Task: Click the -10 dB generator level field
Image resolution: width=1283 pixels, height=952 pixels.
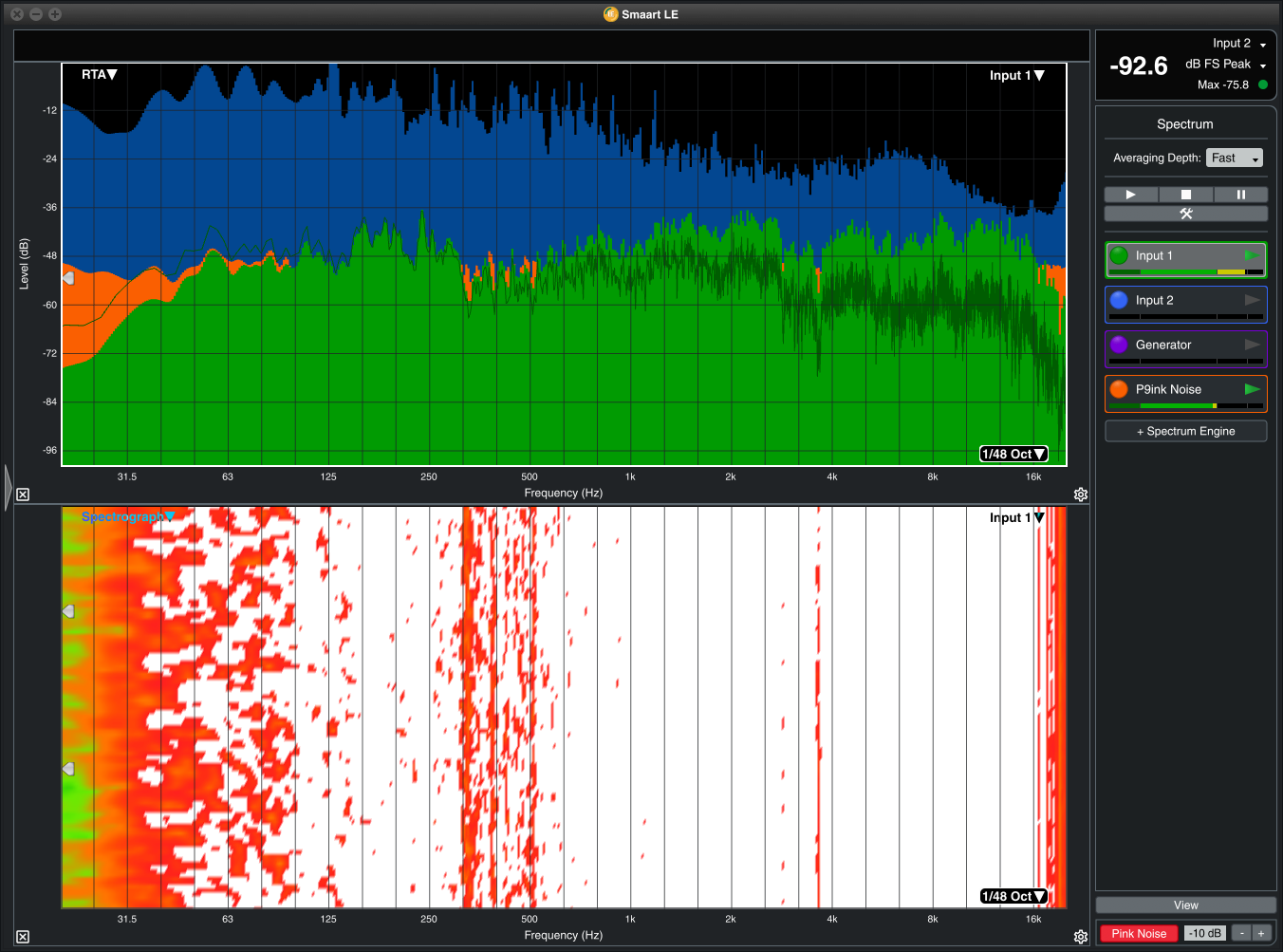Action: tap(1205, 934)
